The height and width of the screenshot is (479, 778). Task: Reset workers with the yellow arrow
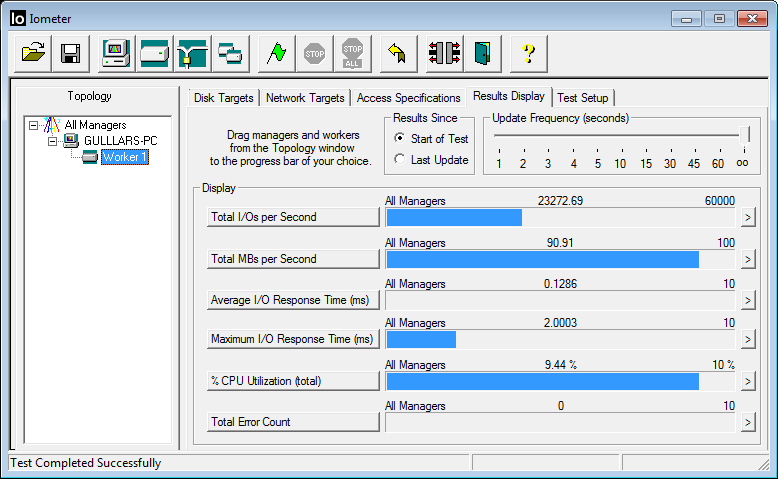tap(398, 53)
